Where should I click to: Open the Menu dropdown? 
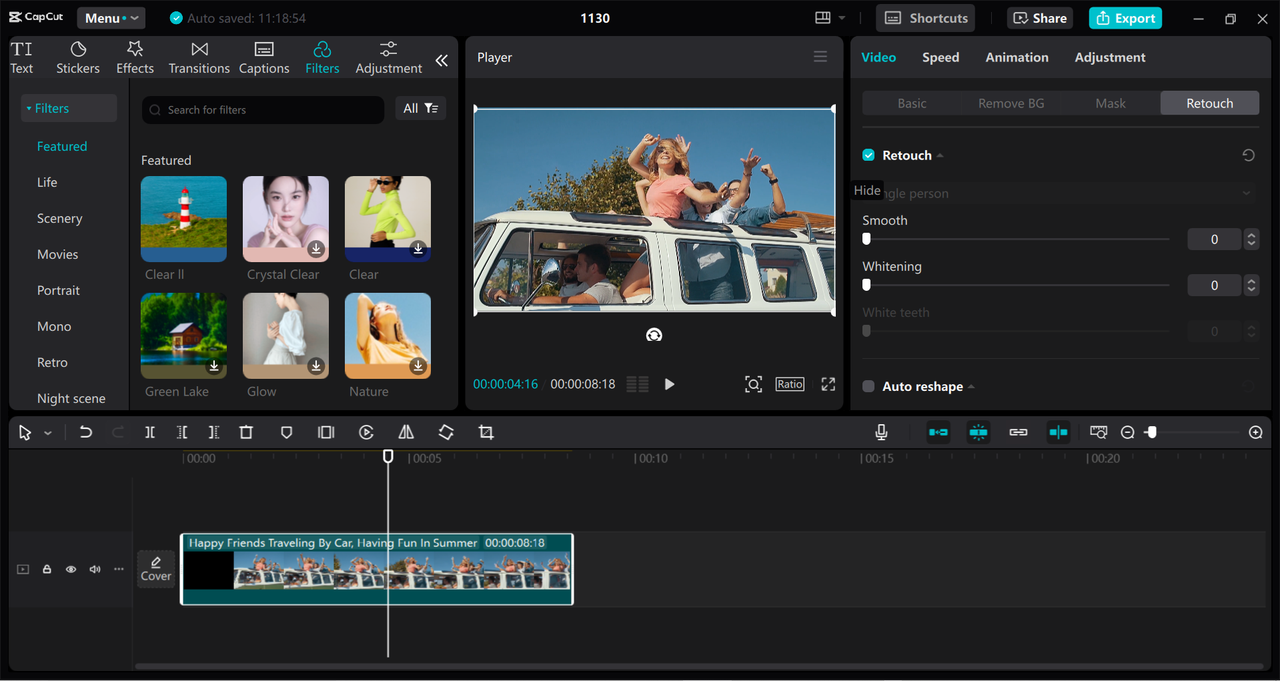point(111,18)
